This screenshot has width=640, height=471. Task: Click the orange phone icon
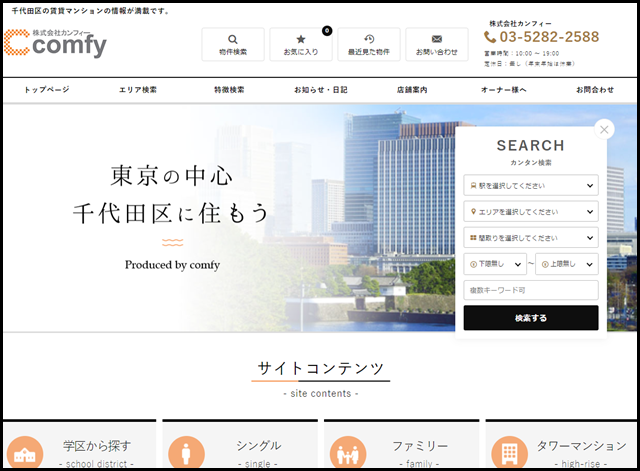pyautogui.click(x=490, y=37)
